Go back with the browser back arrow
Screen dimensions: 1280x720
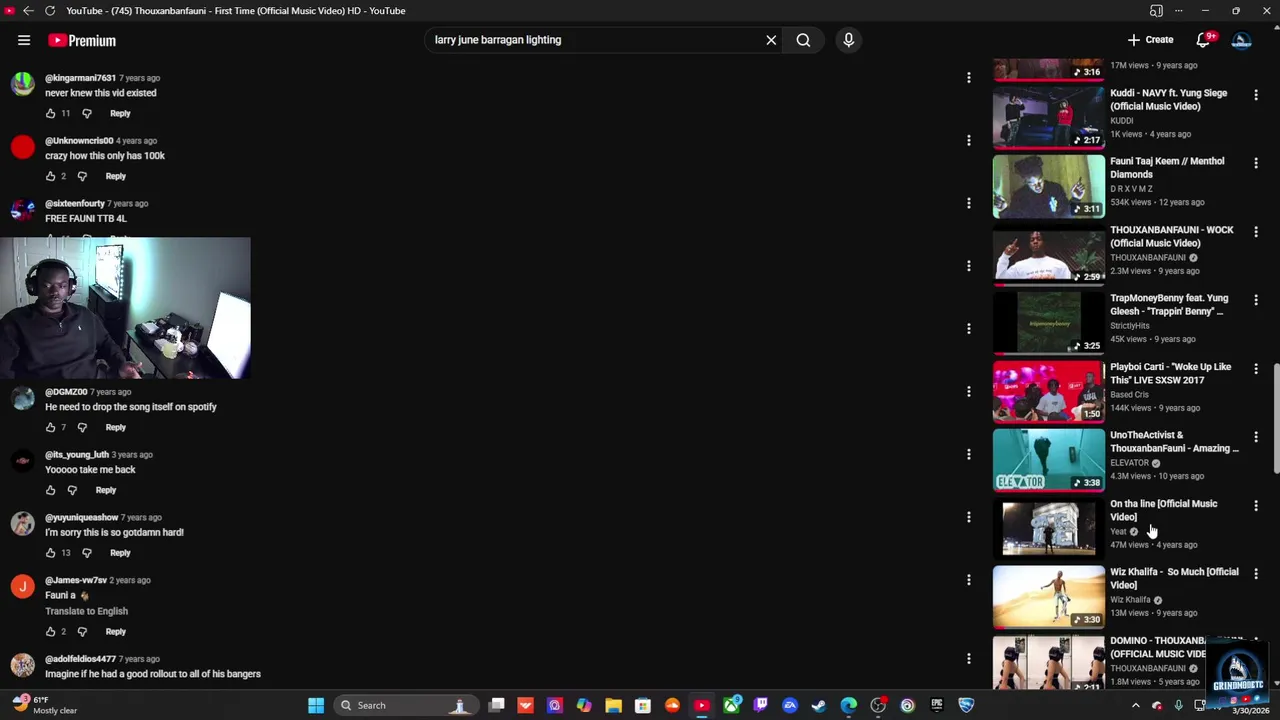coord(28,11)
